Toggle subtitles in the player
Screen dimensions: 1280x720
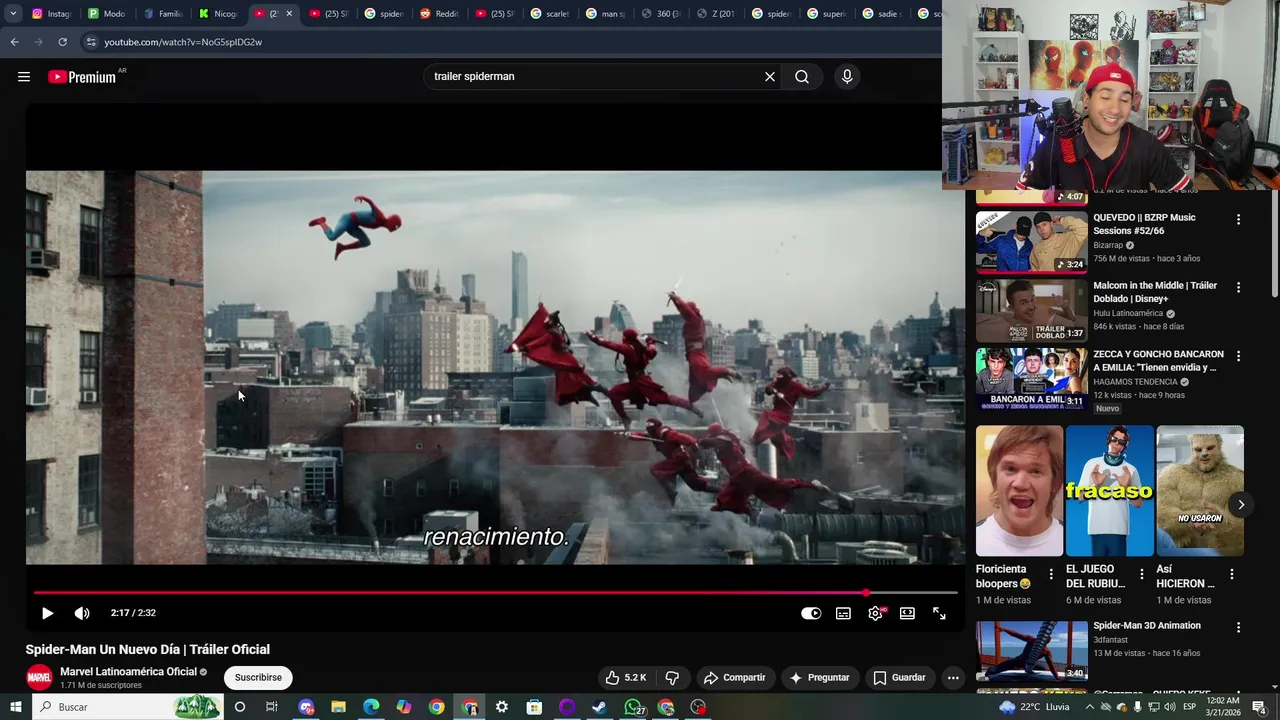click(843, 613)
